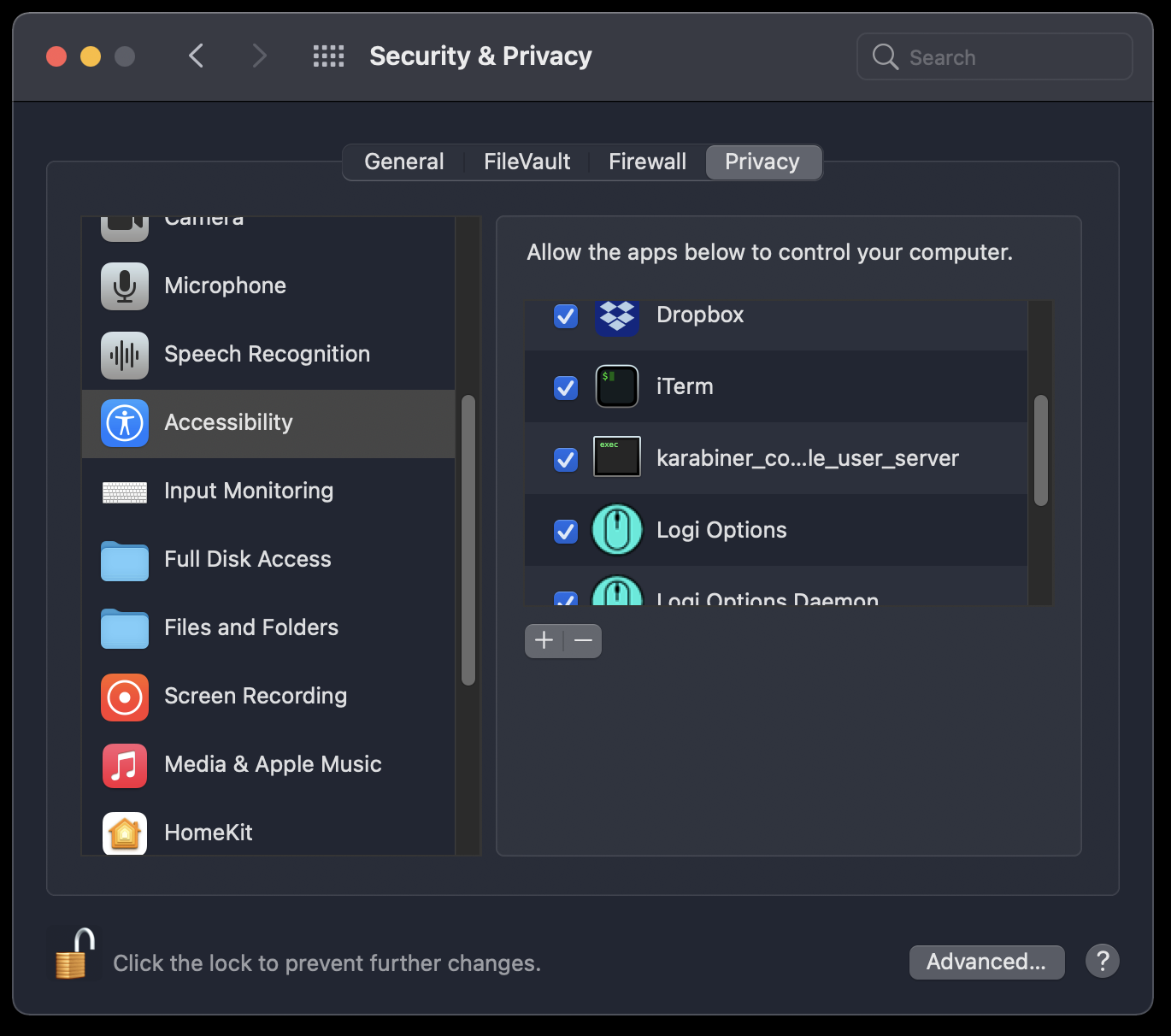The width and height of the screenshot is (1171, 1036).
Task: Open the Screen Recording category icon
Action: (124, 698)
